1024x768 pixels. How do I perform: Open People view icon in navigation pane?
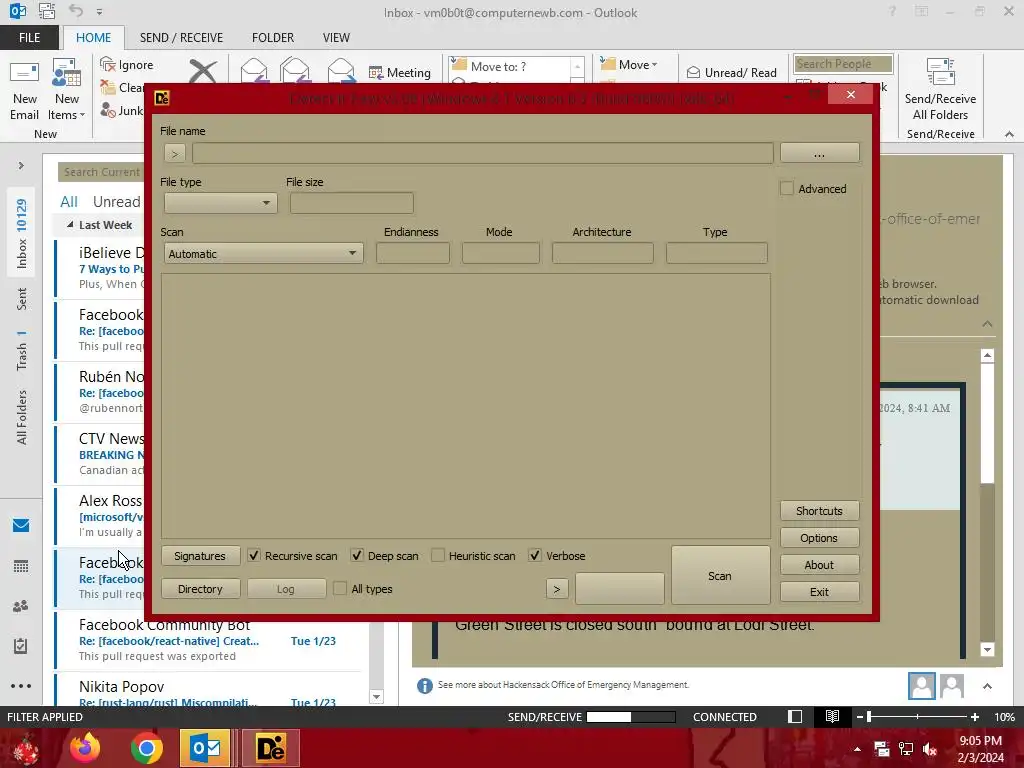[21, 606]
